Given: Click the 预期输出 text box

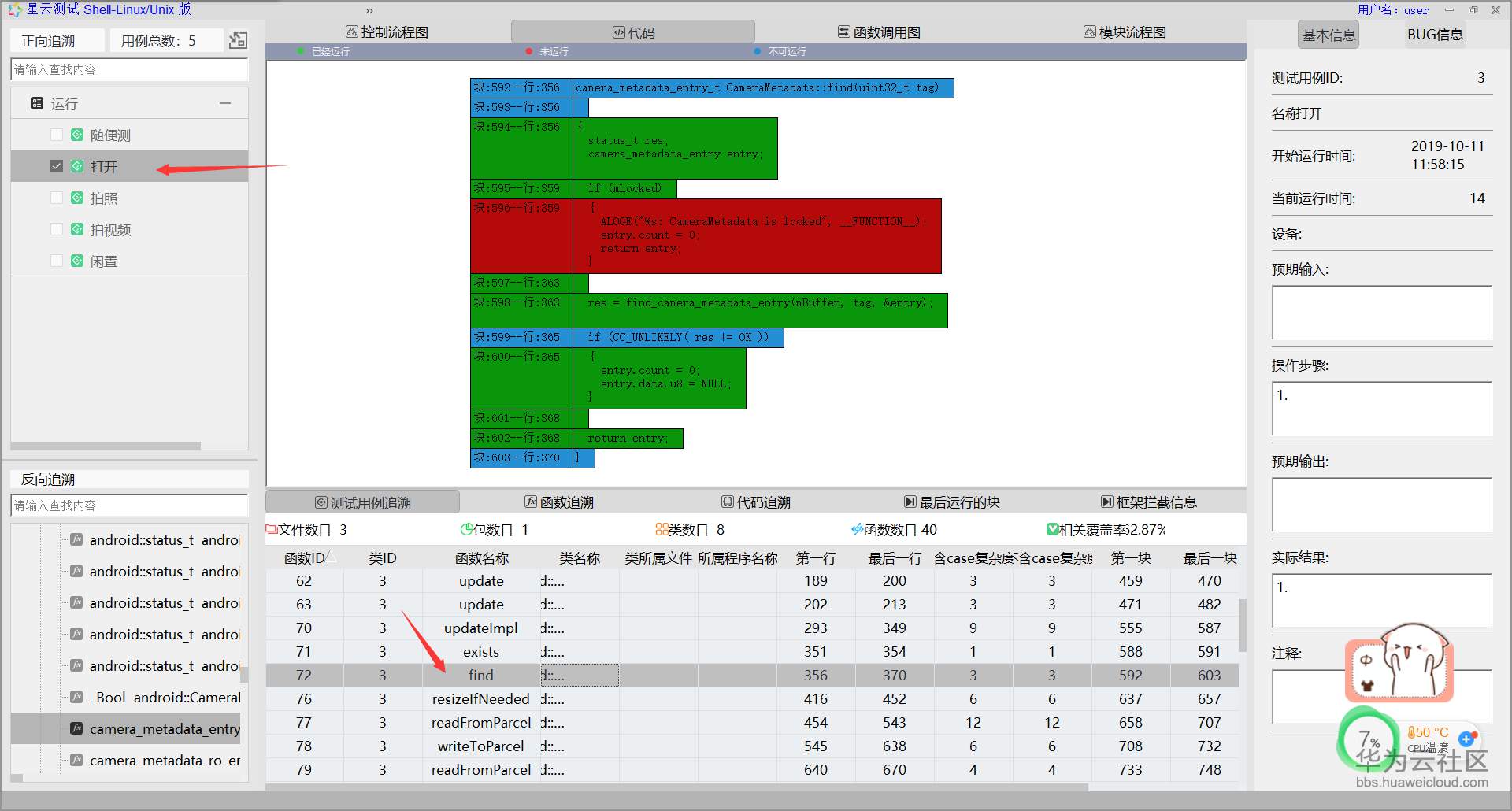Looking at the screenshot, I should click(x=1382, y=505).
